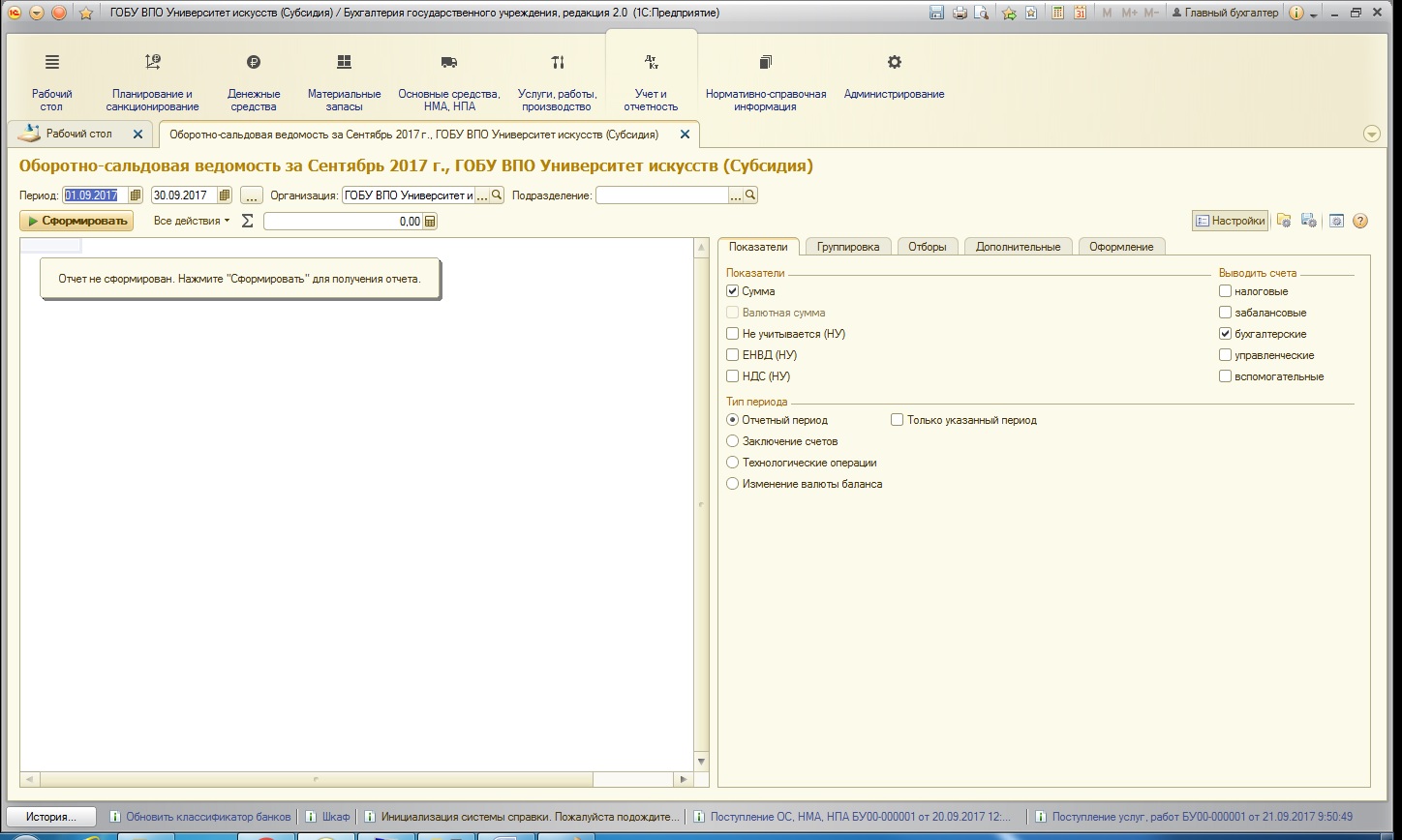The width and height of the screenshot is (1402, 840).
Task: Expand dropdown arrow next to info icon
Action: [x=1314, y=14]
